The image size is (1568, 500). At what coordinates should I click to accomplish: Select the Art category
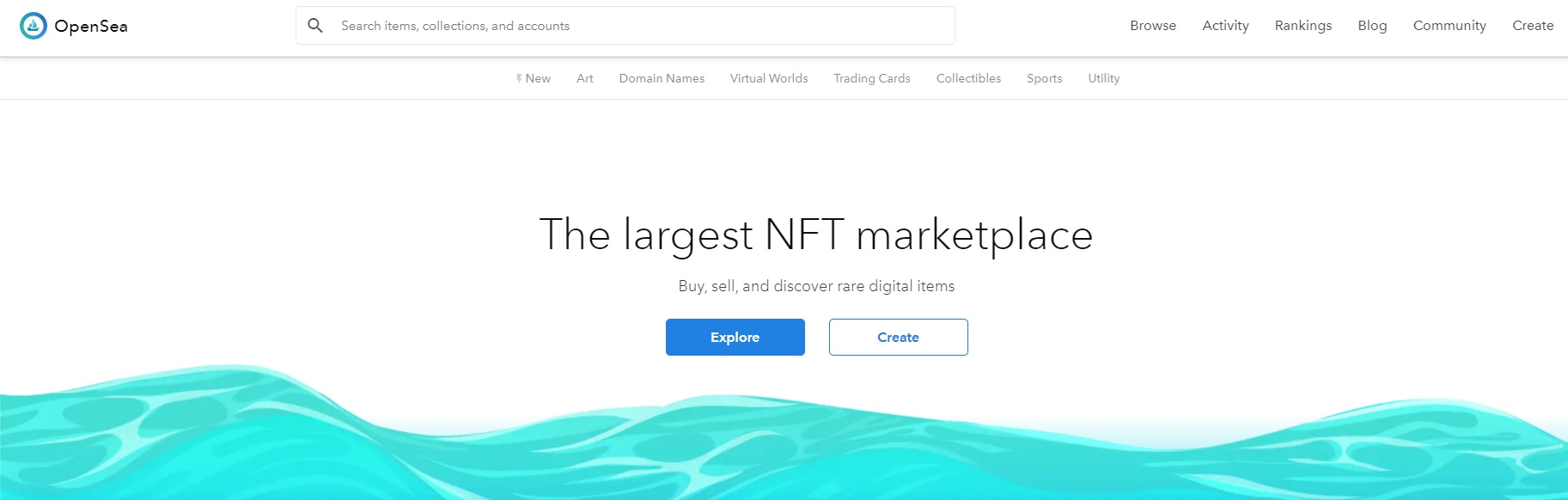click(x=585, y=78)
